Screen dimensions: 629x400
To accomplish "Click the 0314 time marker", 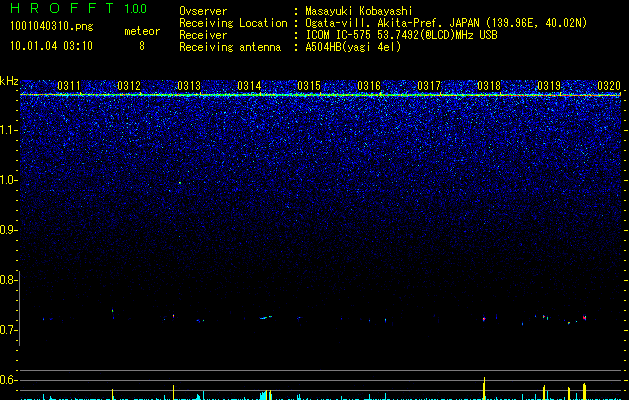I will [249, 86].
